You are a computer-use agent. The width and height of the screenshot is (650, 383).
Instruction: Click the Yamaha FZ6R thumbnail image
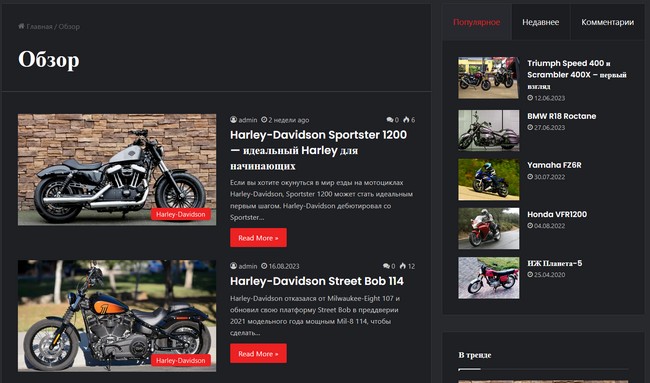pyautogui.click(x=488, y=179)
